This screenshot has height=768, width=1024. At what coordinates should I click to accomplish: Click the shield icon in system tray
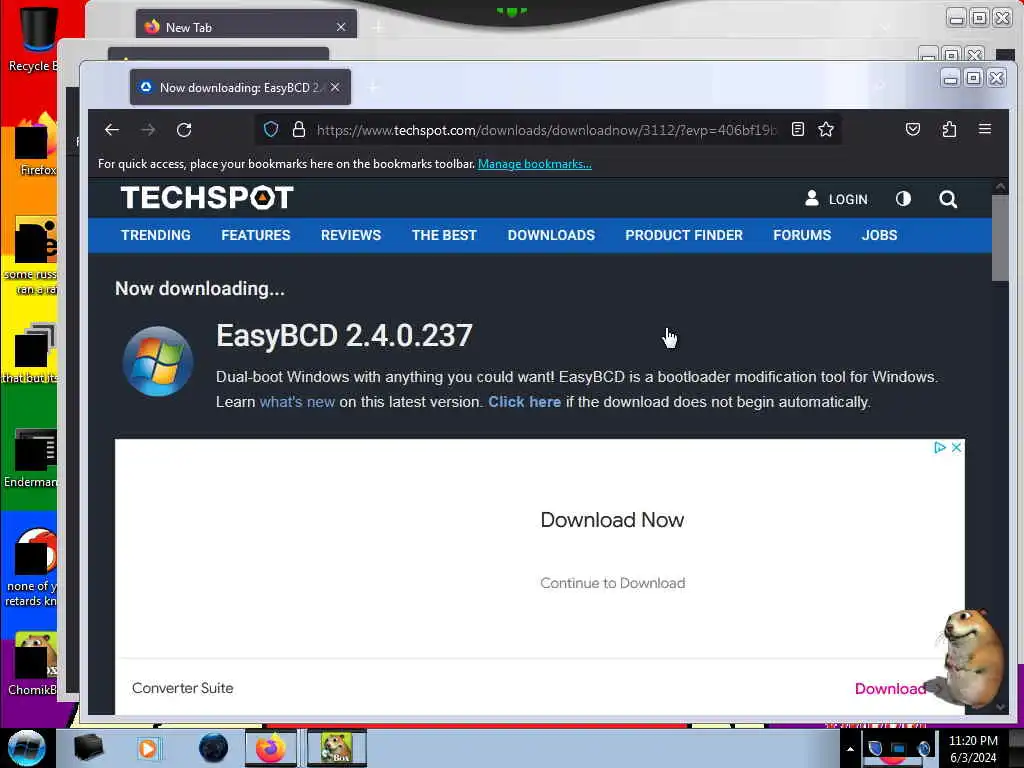coord(875,748)
